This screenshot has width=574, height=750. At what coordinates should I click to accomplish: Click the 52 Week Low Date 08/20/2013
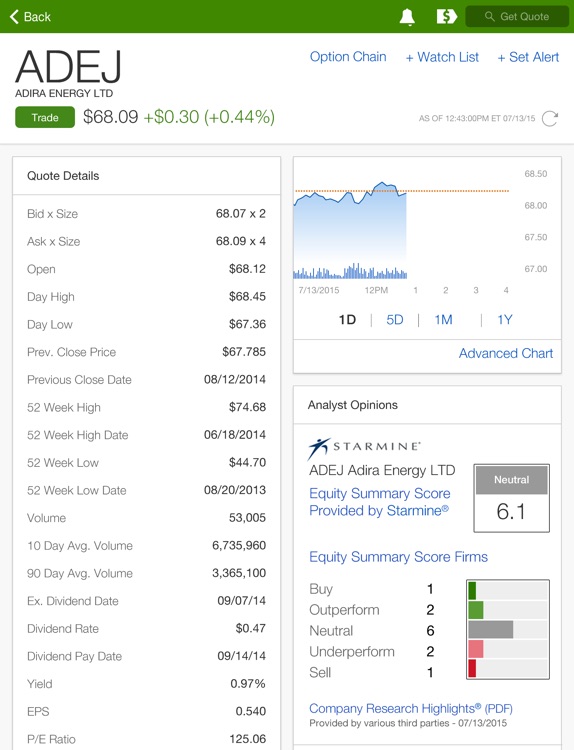point(235,490)
